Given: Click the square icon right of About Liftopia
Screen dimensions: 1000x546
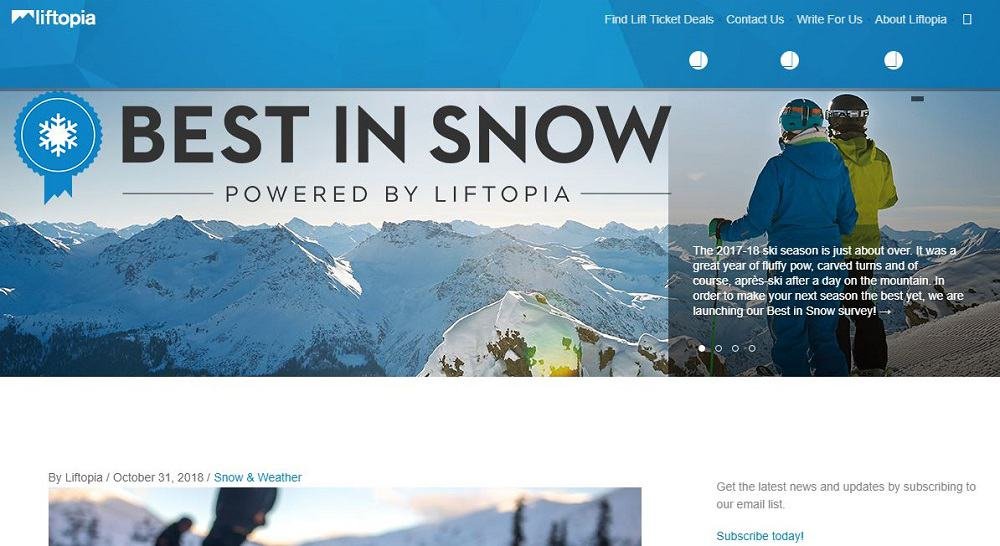Looking at the screenshot, I should tap(967, 20).
